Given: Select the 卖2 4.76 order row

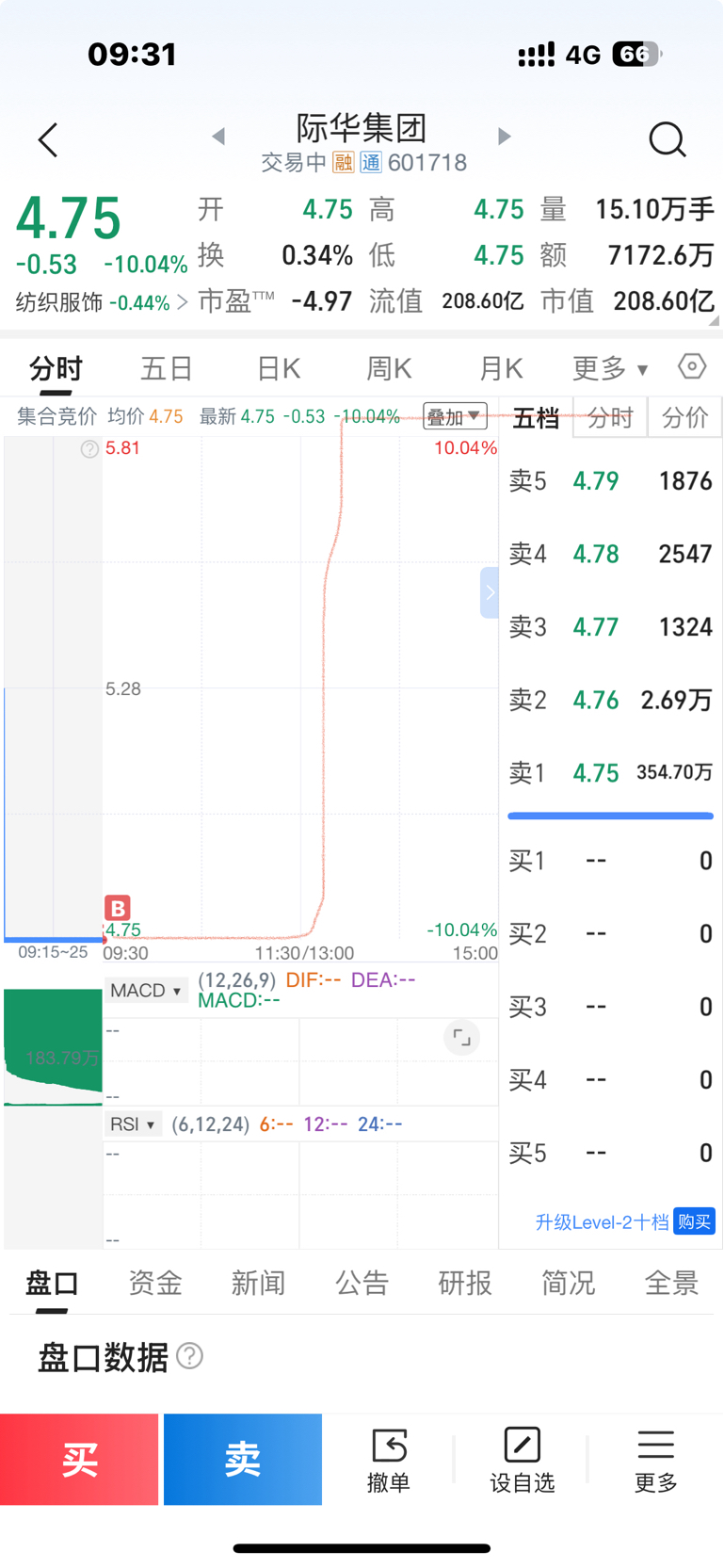Looking at the screenshot, I should (610, 700).
